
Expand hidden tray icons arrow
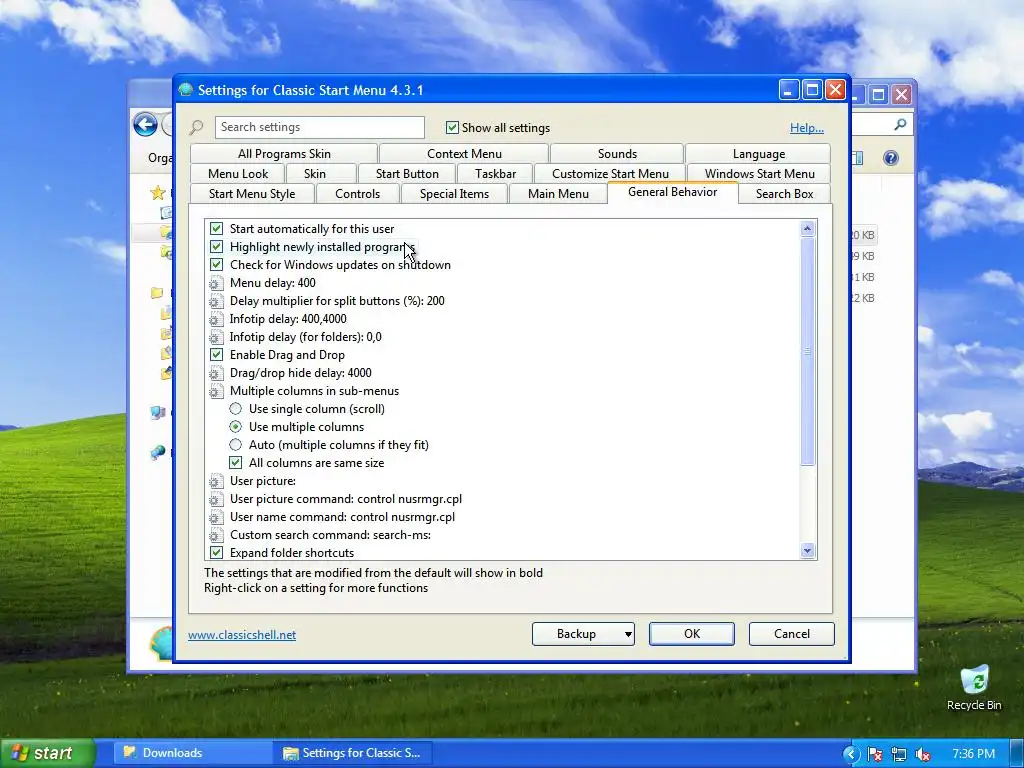point(851,754)
